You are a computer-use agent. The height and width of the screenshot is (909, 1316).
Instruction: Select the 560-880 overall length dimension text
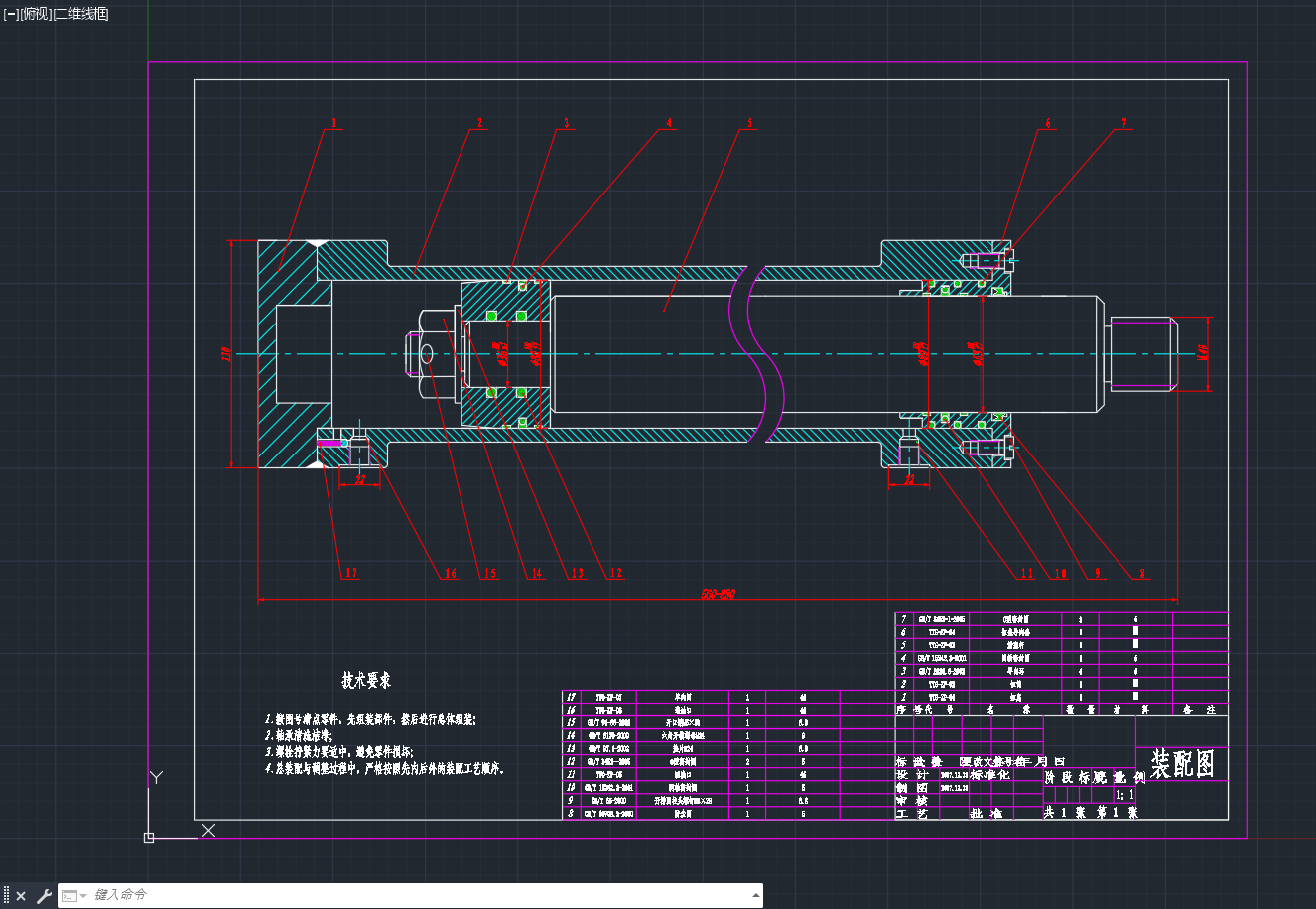tap(718, 594)
